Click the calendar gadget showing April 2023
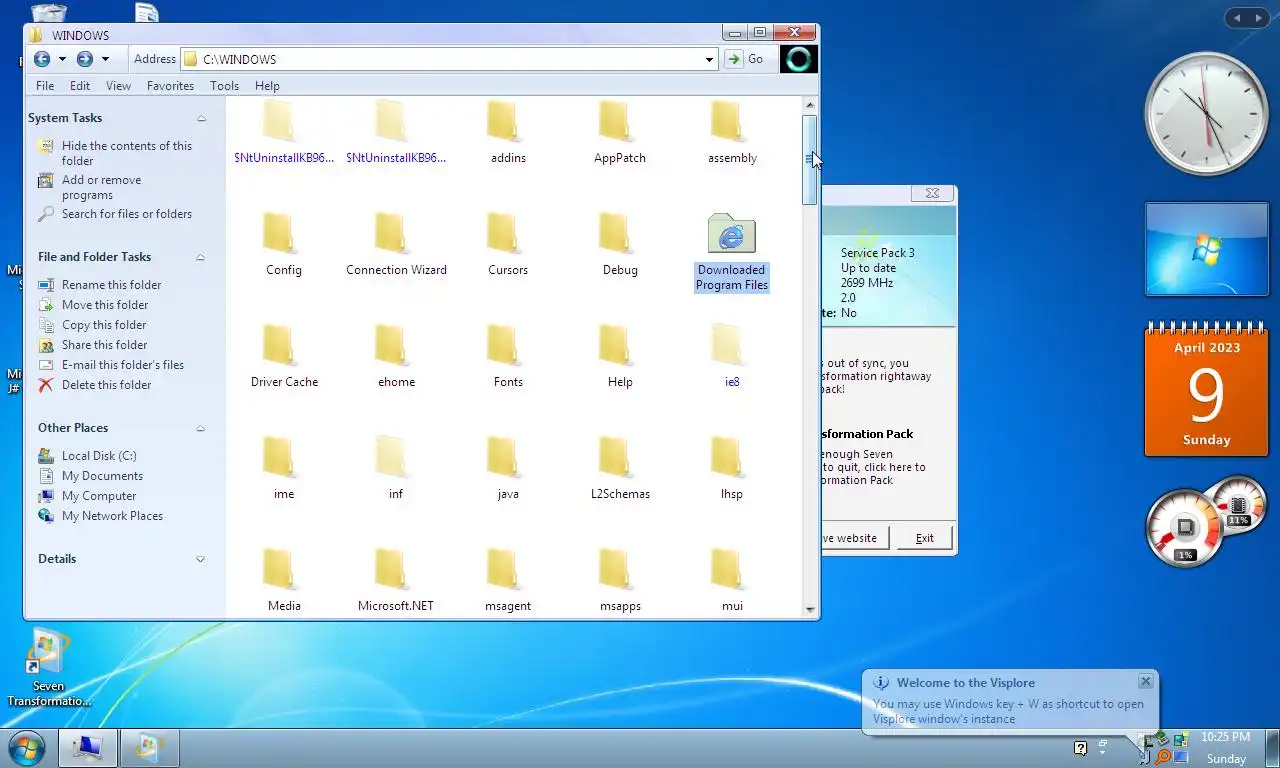This screenshot has width=1280, height=768. point(1206,389)
